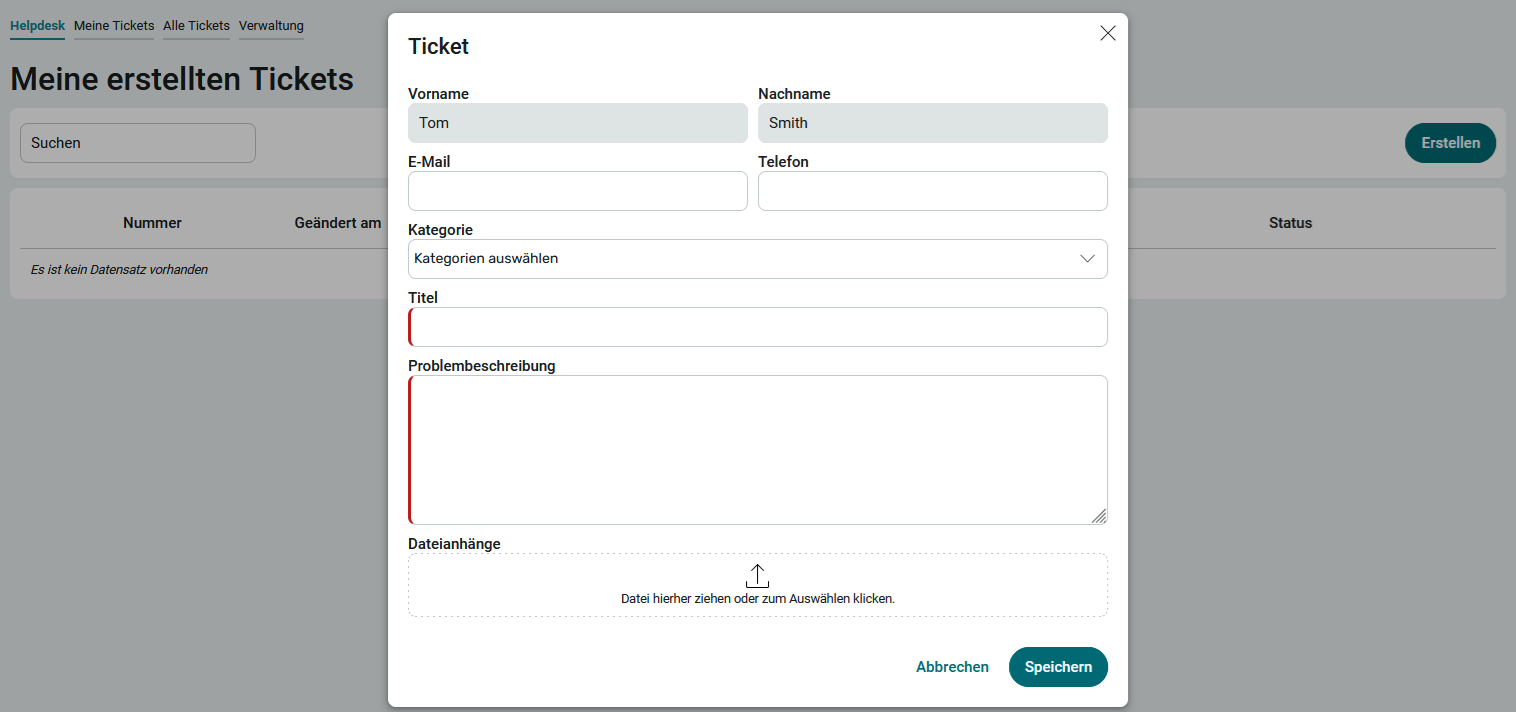1516x712 pixels.
Task: Select the Titel input field
Action: pyautogui.click(x=757, y=327)
